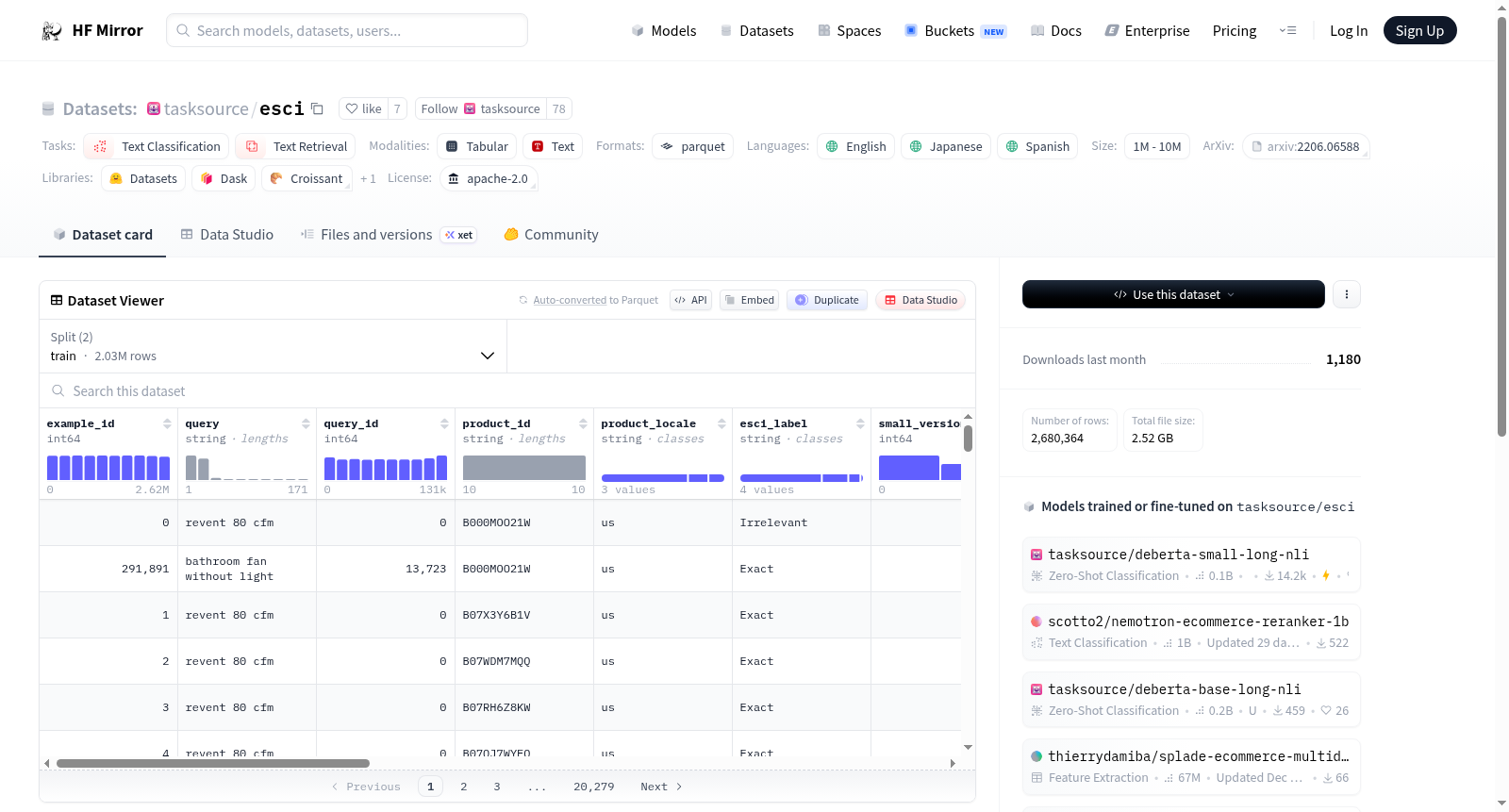Expand the Split train dropdown
This screenshot has height=812, width=1509.
pos(274,346)
